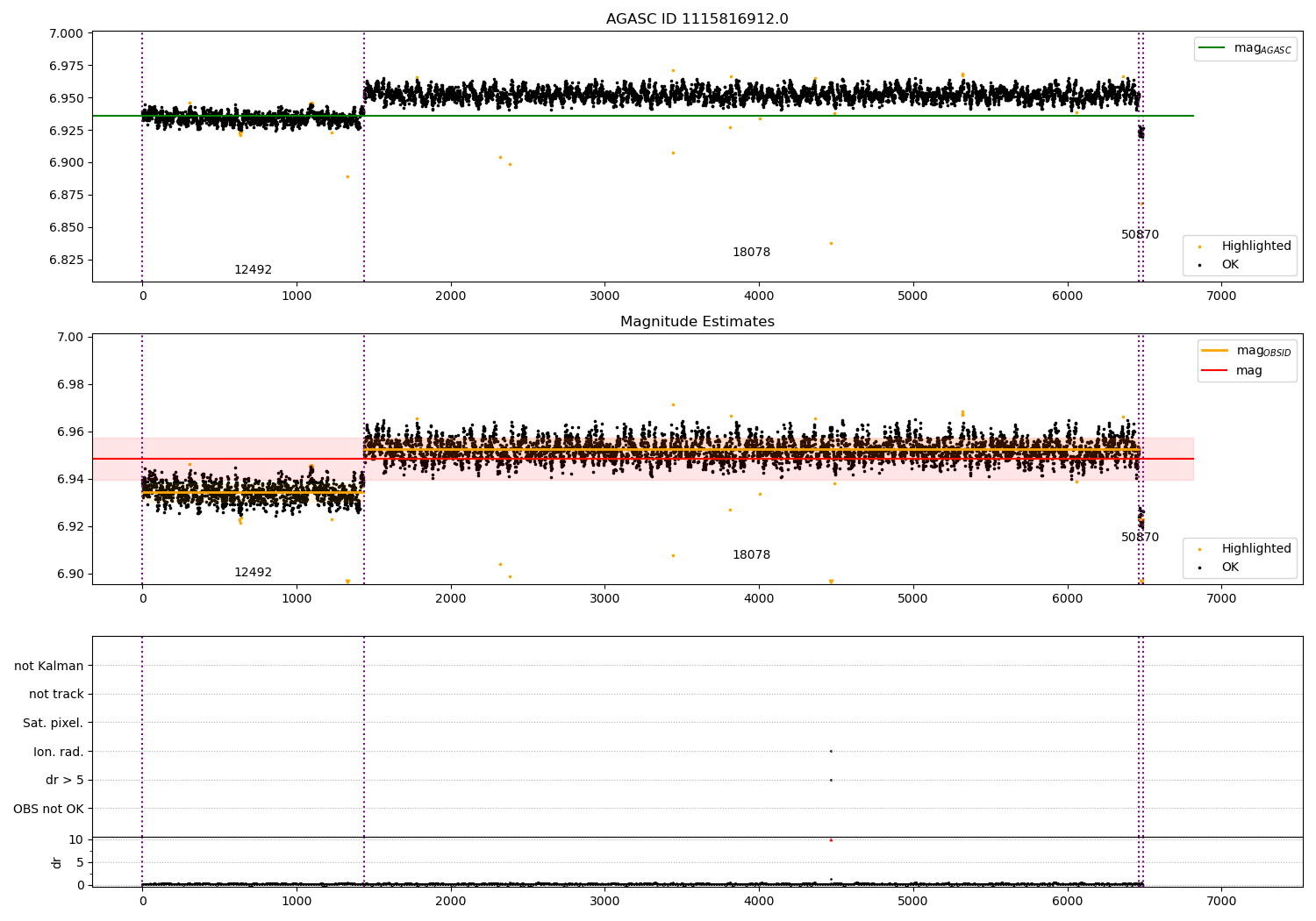Click the 6.94 y-axis tick of Magnitude Estimates
The height and width of the screenshot is (921, 1316).
point(68,479)
